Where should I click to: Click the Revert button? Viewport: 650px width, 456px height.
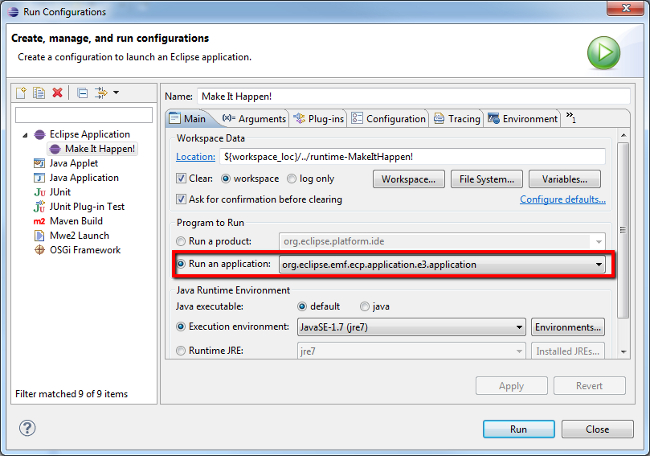589,386
